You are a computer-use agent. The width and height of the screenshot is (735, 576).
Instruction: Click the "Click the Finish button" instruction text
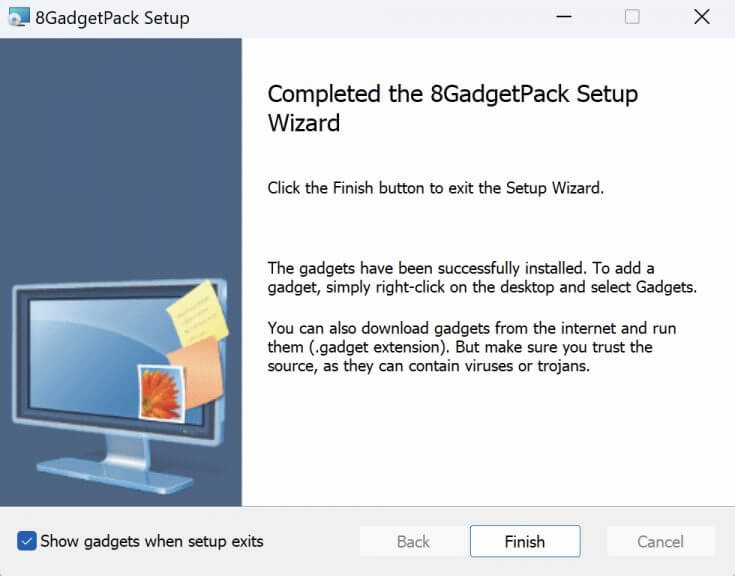coord(435,187)
